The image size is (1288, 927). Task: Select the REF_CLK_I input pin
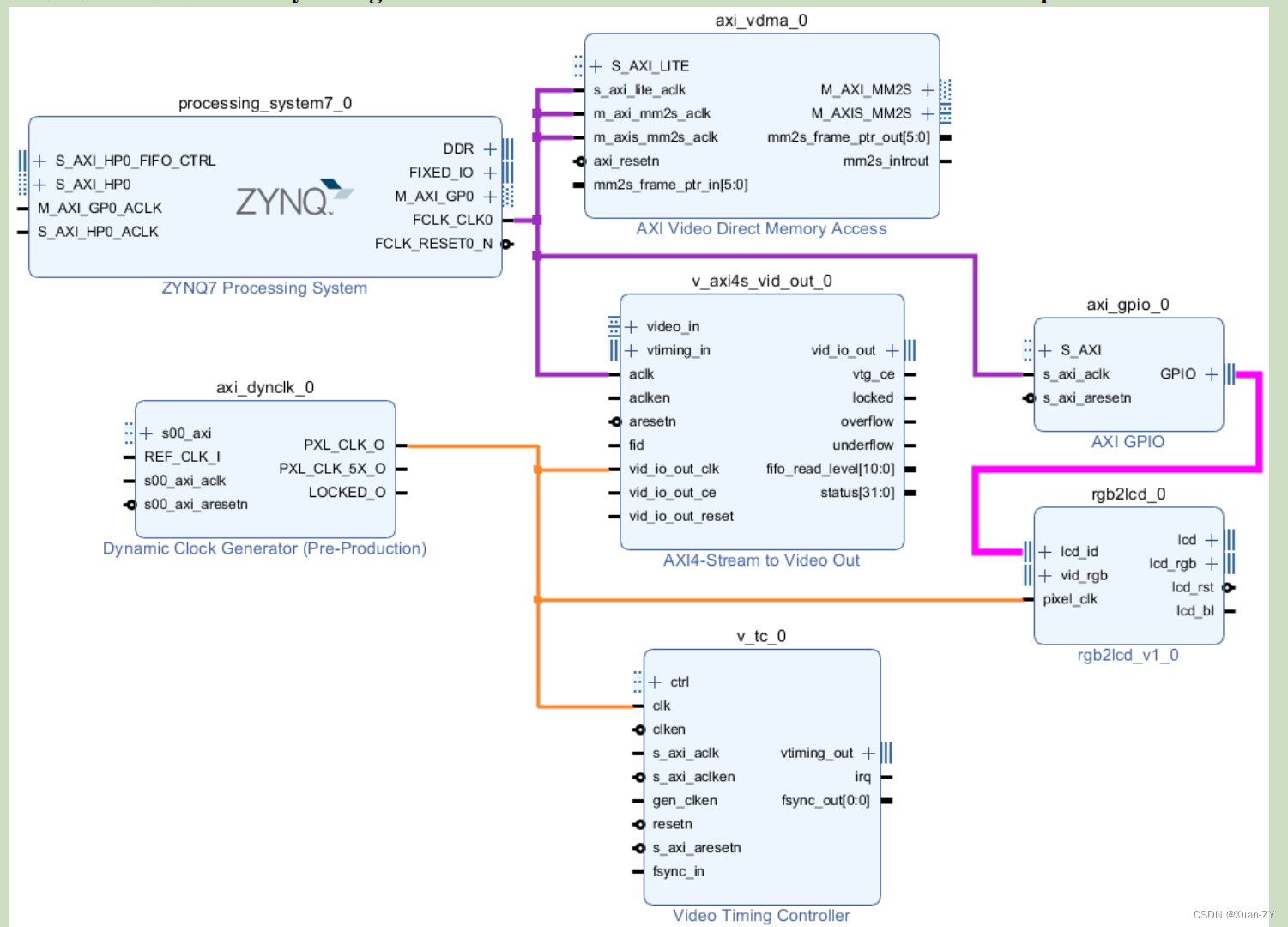click(182, 457)
